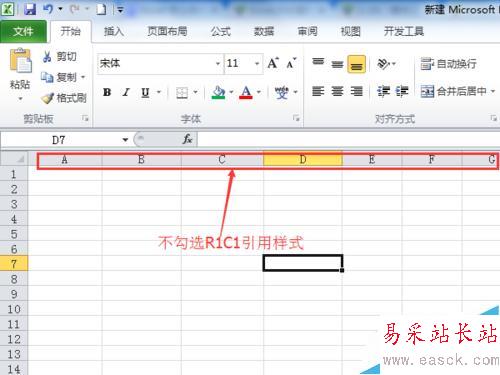Open the 文件 tab
Image resolution: width=500 pixels, height=375 pixels.
(x=23, y=31)
